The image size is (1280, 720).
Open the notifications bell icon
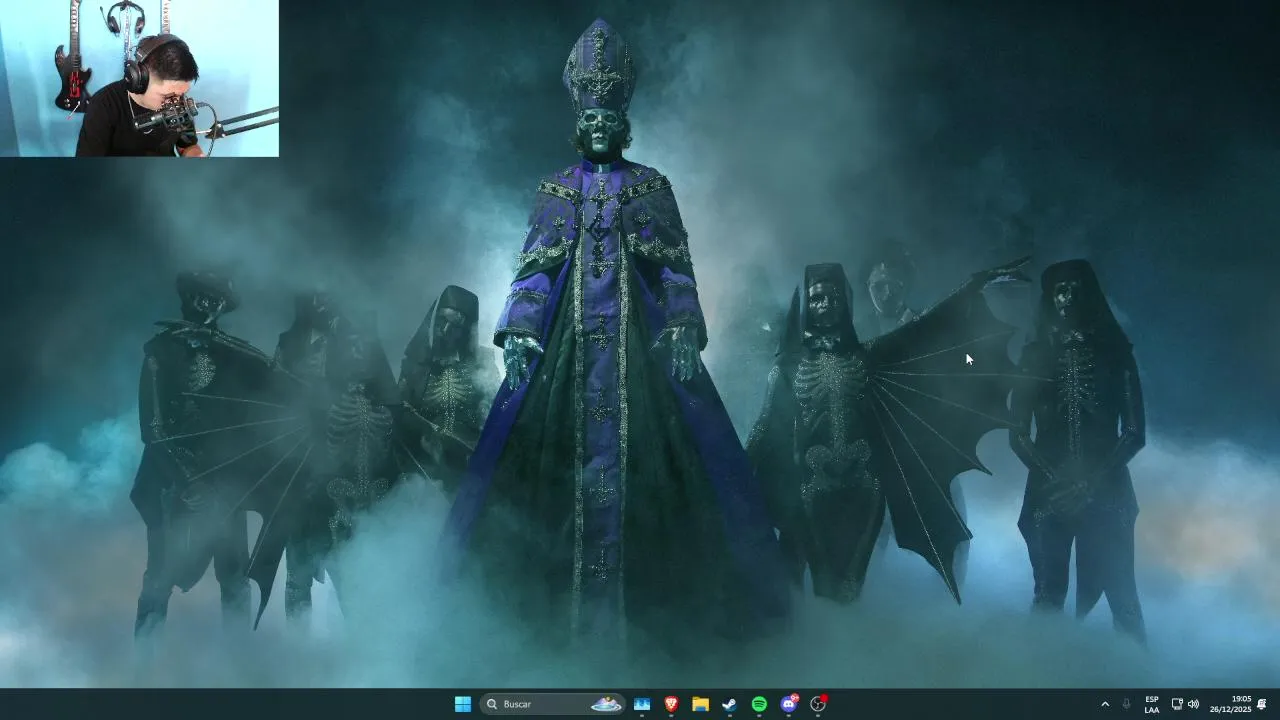coord(1262,704)
